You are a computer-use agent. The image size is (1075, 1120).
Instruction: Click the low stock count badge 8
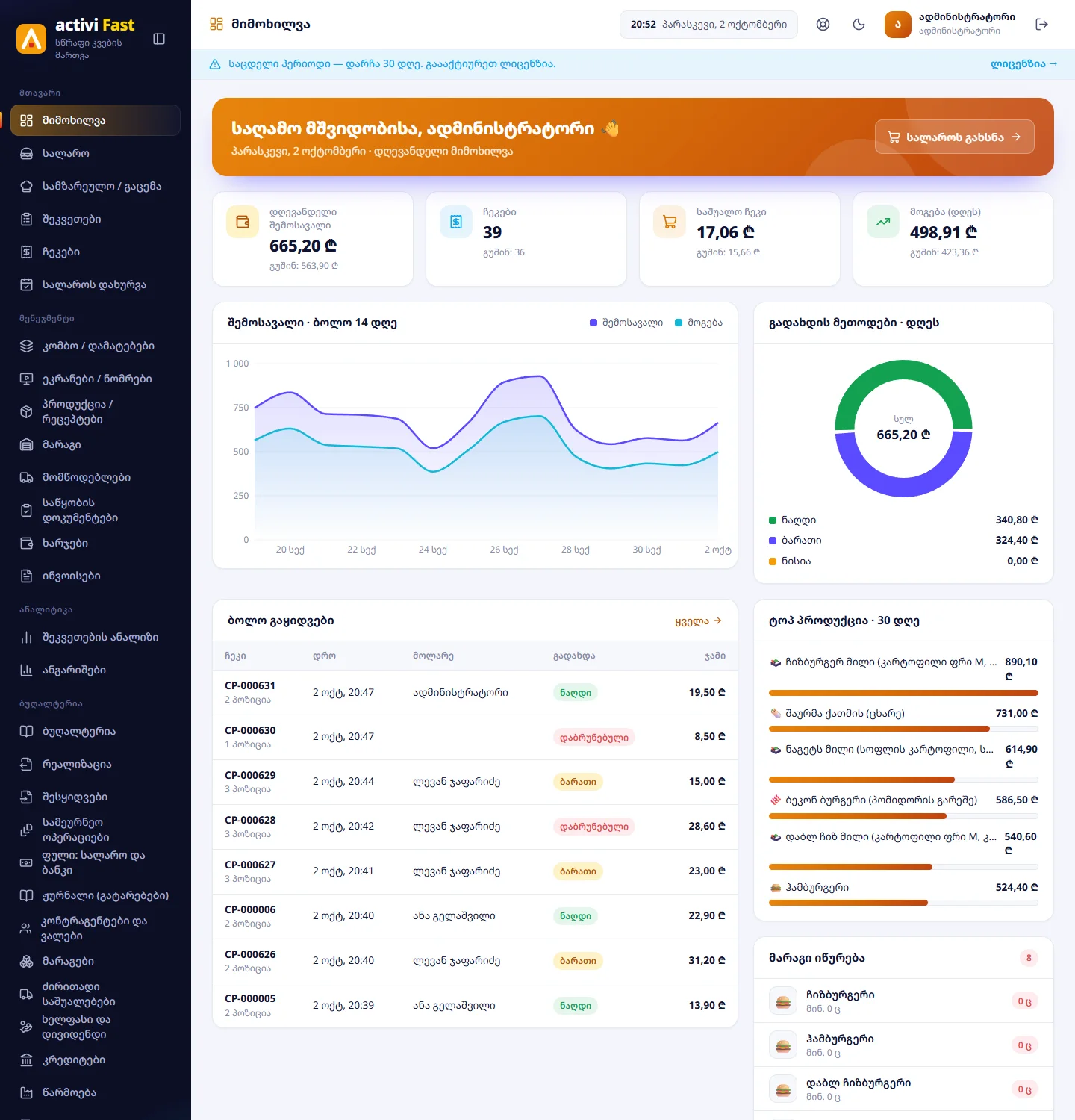coord(1029,958)
